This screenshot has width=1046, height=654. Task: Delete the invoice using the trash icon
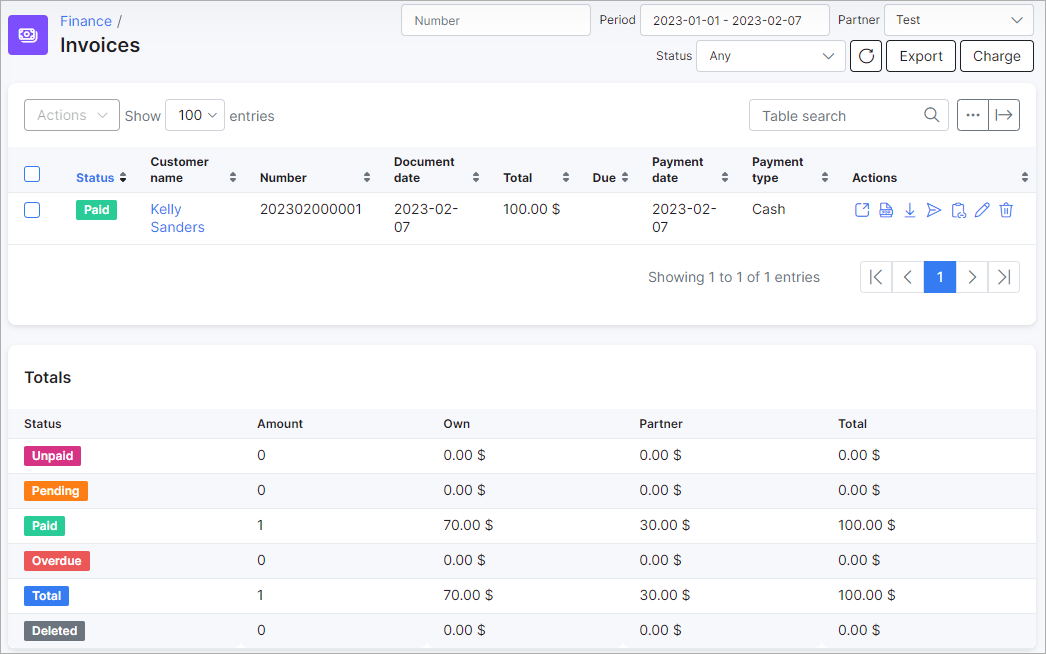pos(1005,210)
